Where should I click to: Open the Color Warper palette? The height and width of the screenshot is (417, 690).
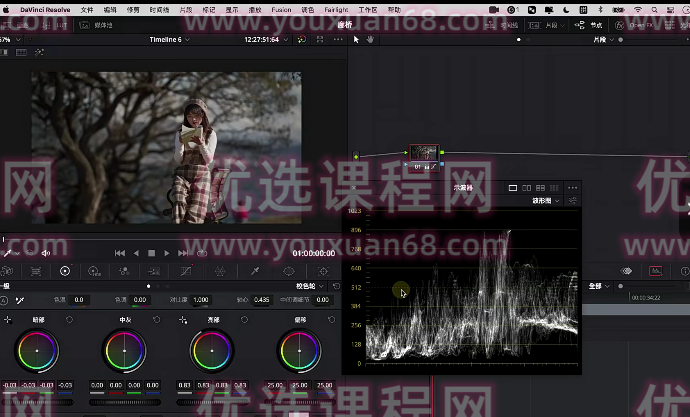pyautogui.click(x=220, y=271)
